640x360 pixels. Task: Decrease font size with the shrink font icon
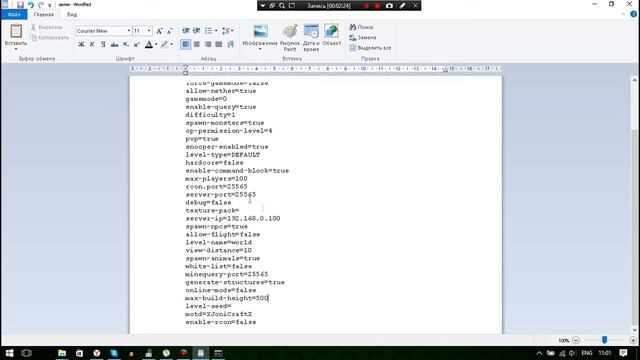click(170, 31)
